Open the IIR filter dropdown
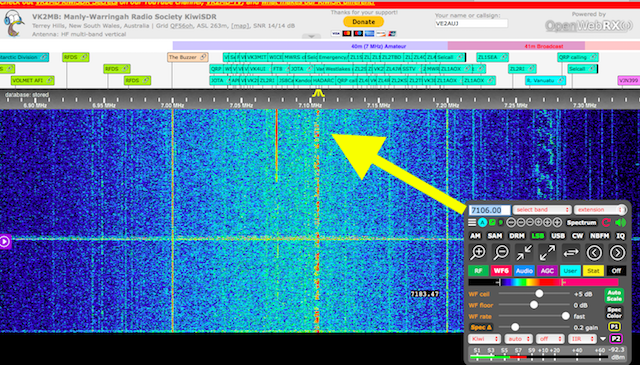 pos(582,339)
